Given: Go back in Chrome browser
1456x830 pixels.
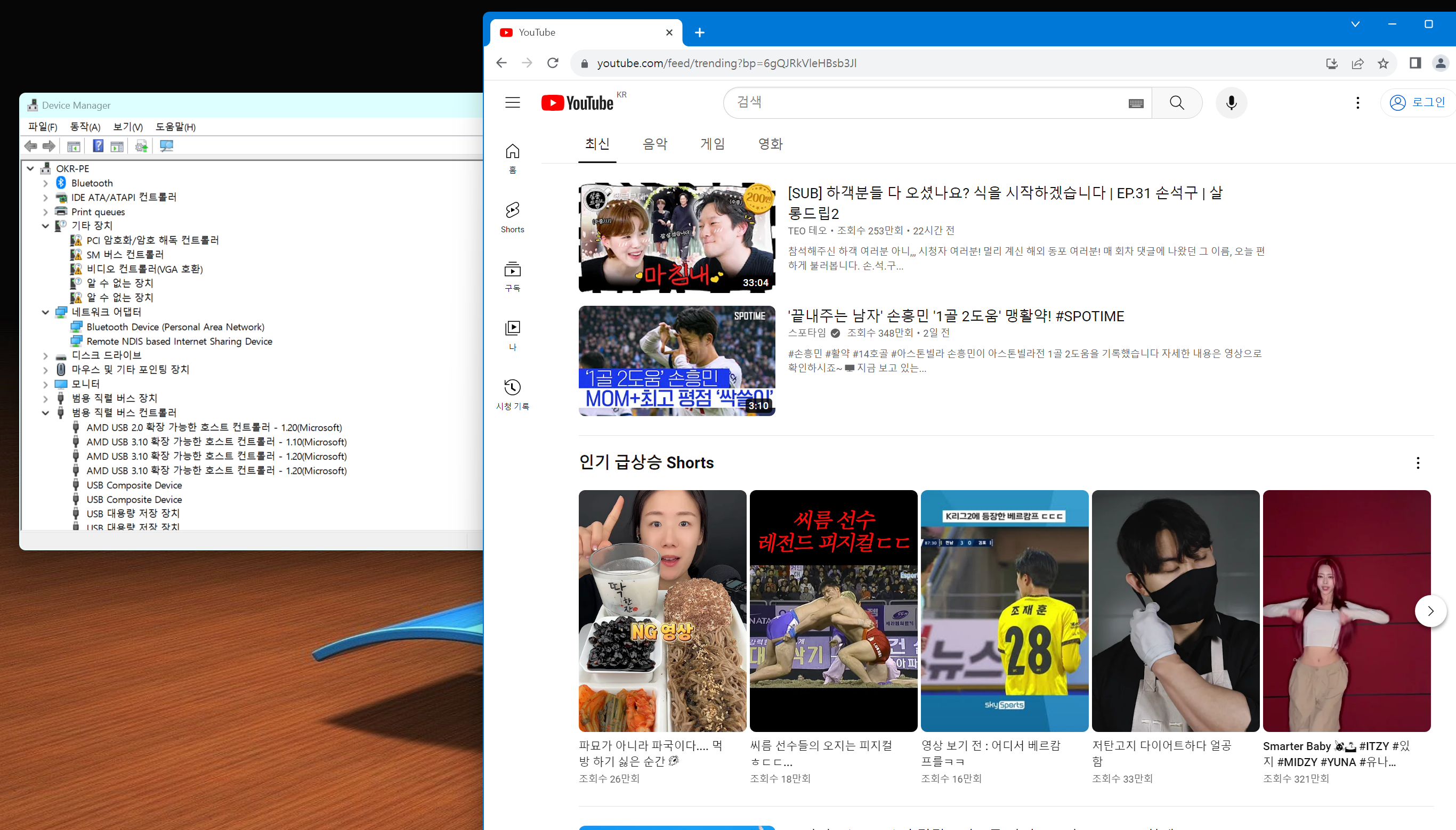Looking at the screenshot, I should click(501, 63).
